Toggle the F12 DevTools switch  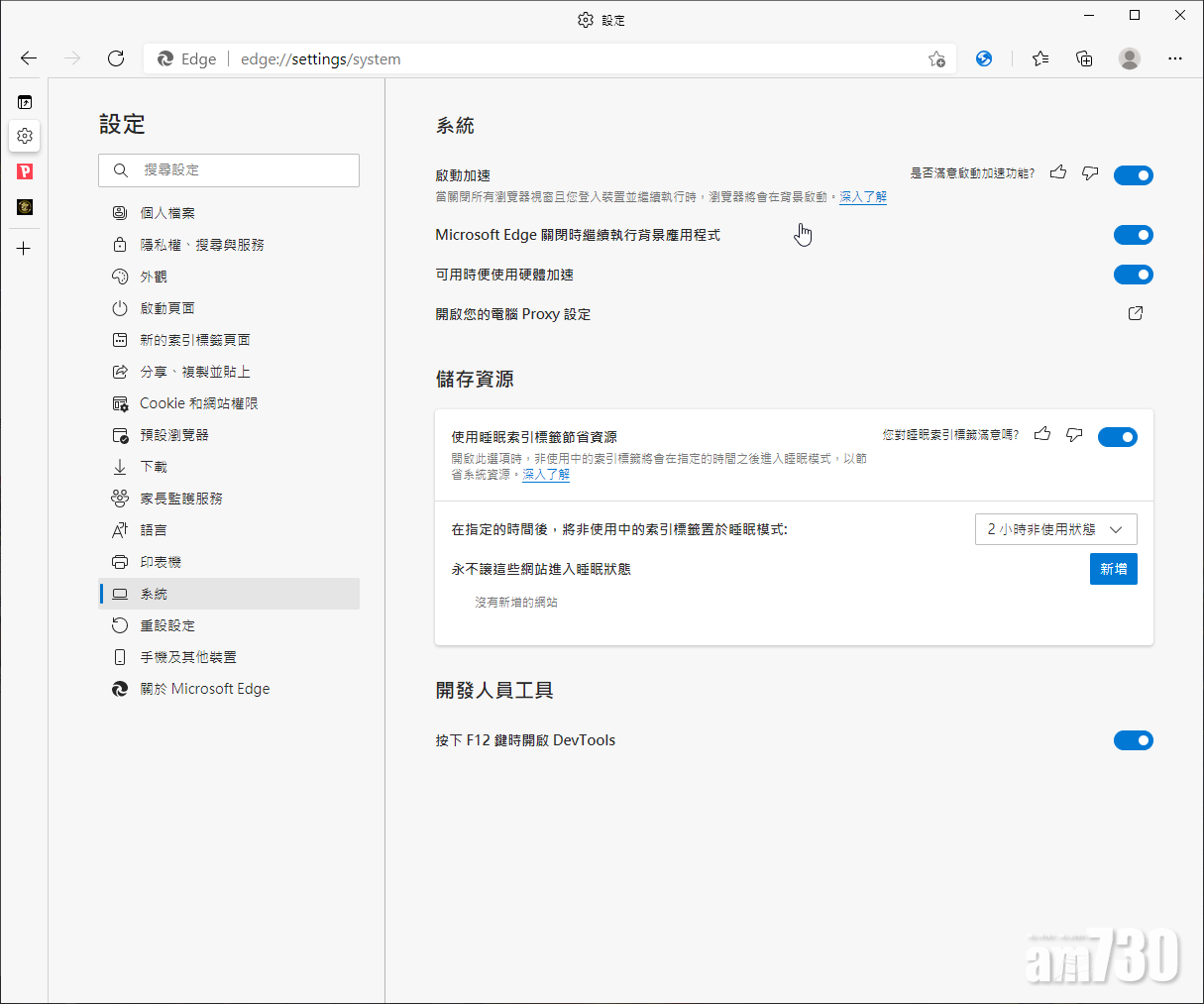[1133, 740]
